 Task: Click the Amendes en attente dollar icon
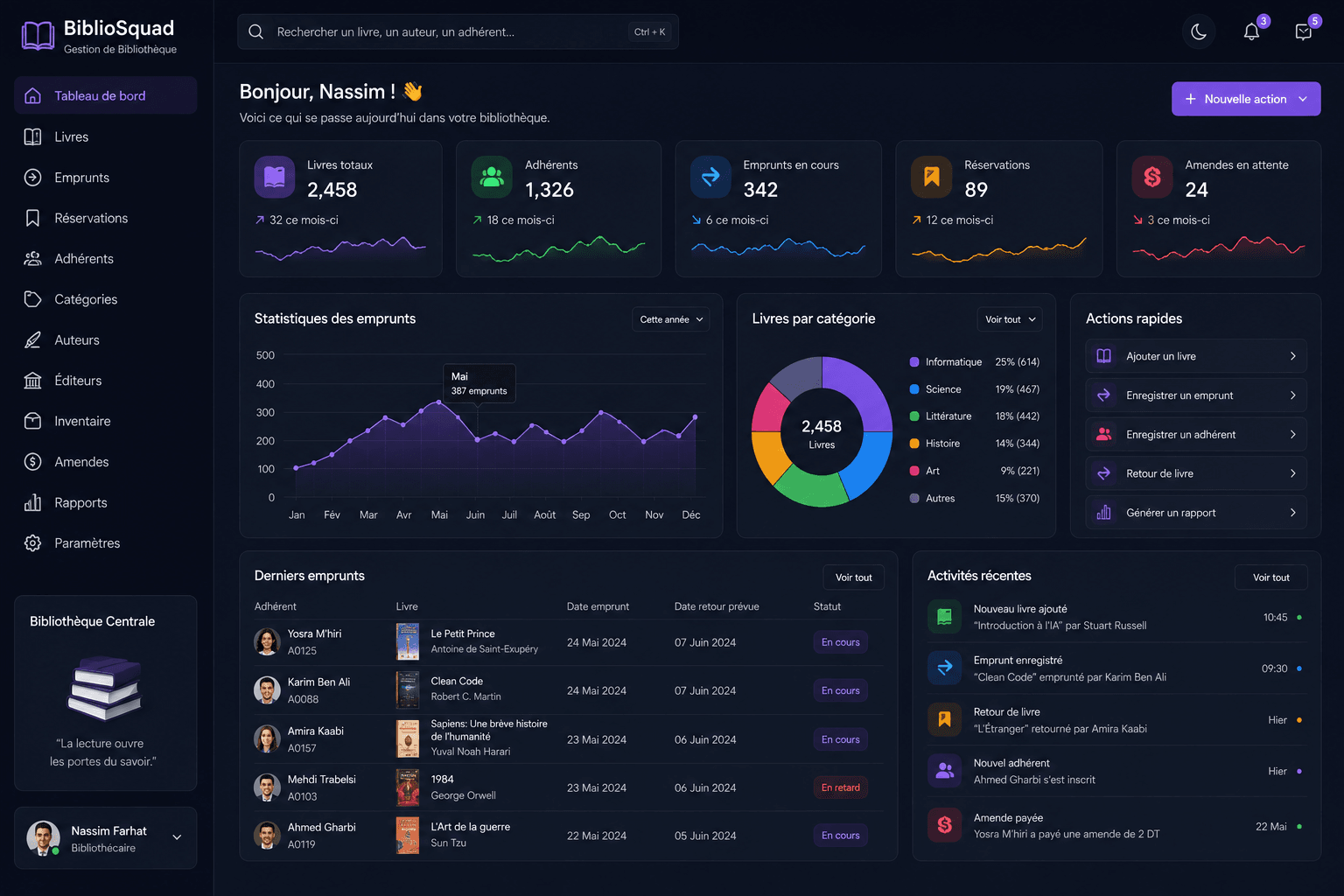pos(1152,178)
